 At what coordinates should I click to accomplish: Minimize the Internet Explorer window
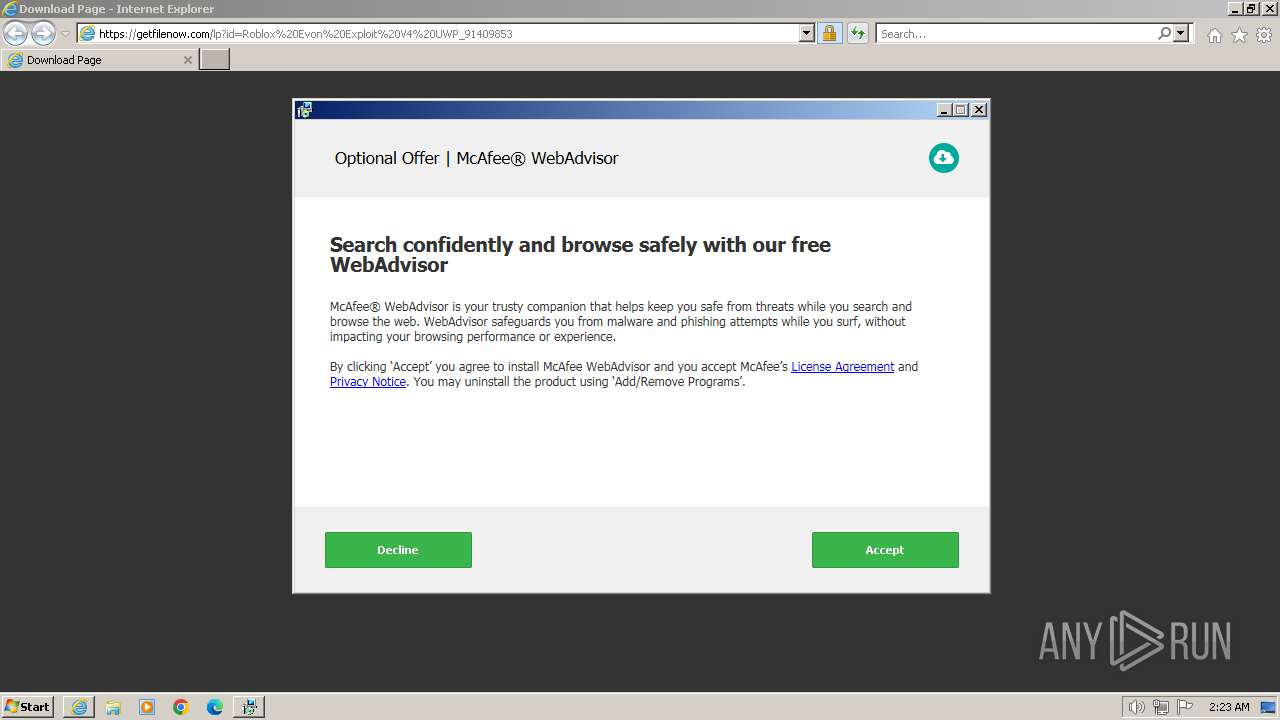(1235, 9)
